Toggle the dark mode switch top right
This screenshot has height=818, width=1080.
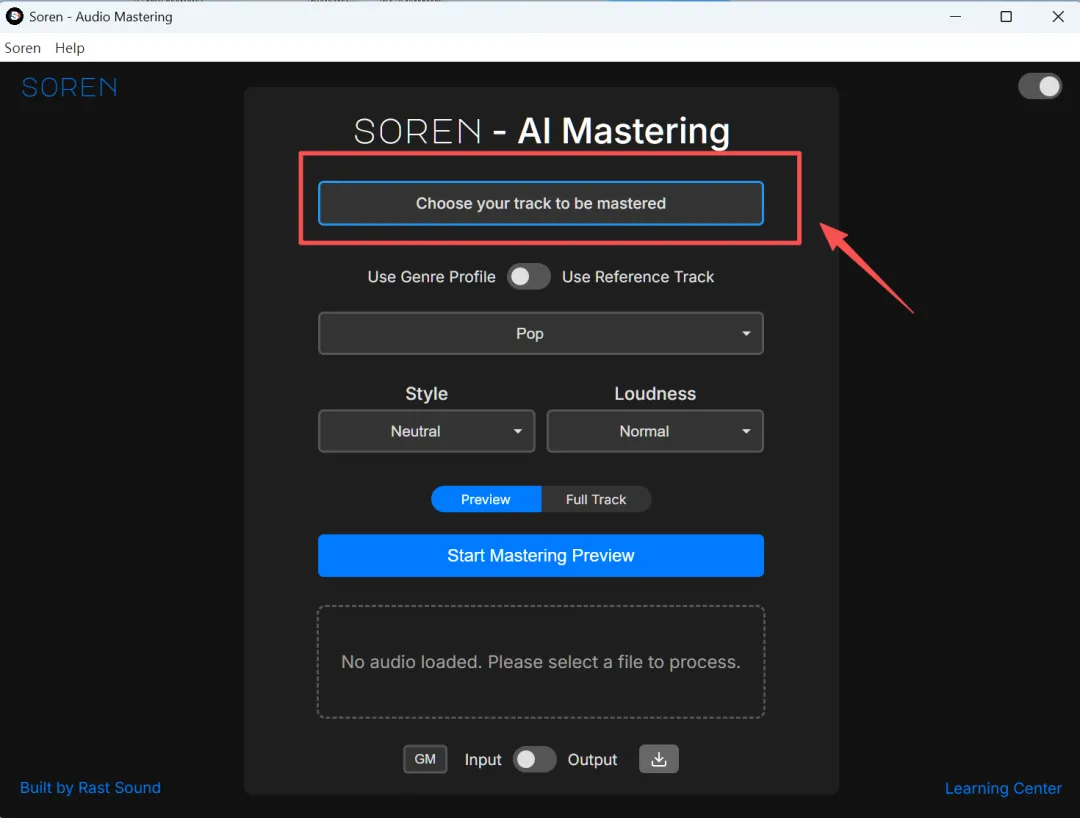(x=1040, y=86)
